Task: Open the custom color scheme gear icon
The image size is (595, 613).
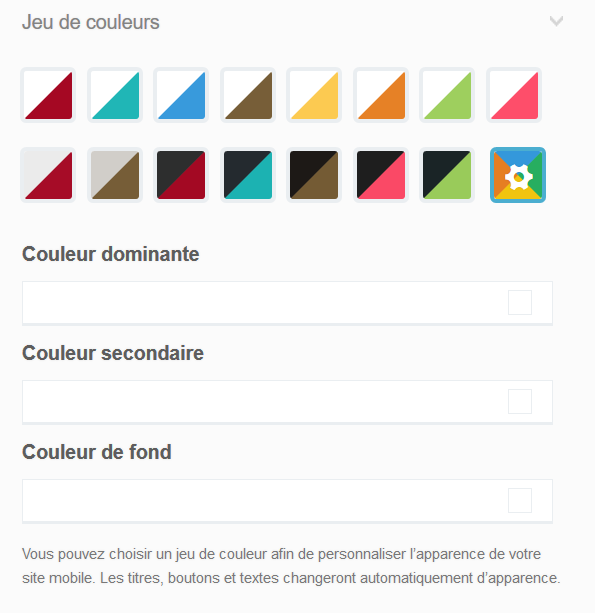Action: click(x=518, y=175)
